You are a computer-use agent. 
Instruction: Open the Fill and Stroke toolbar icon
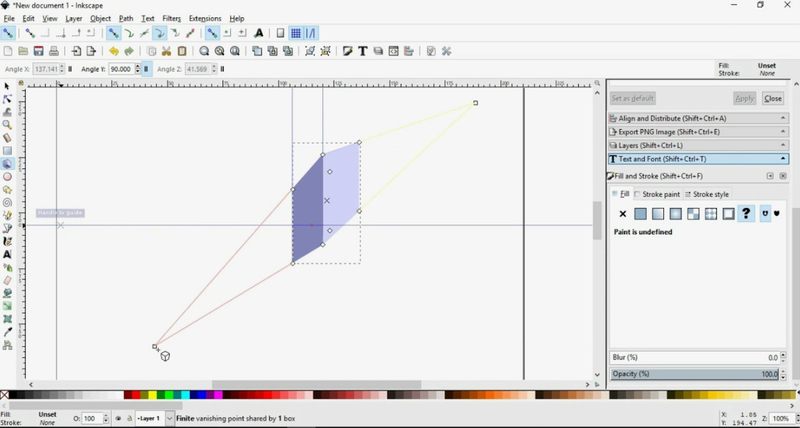347,51
